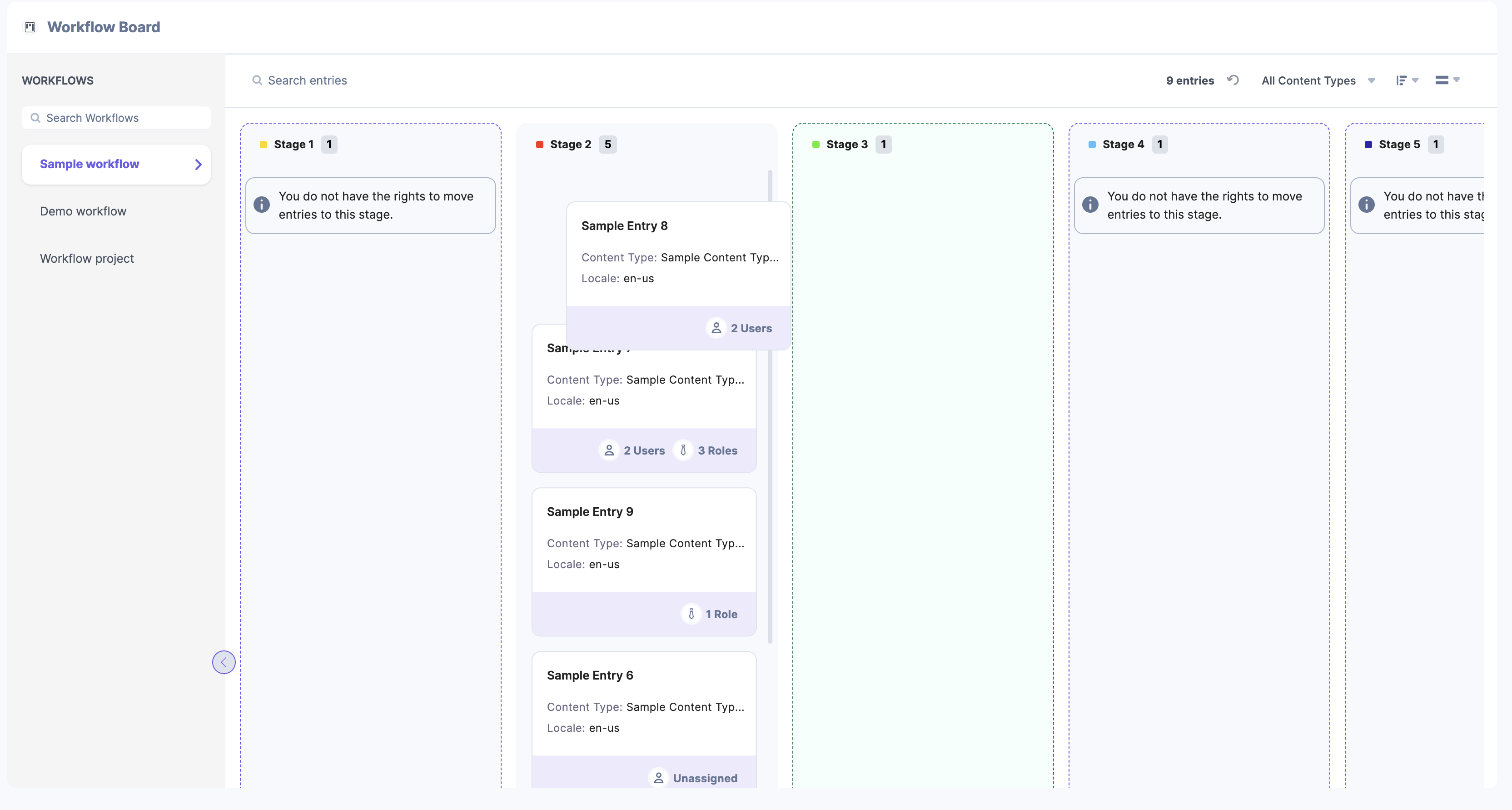Screen dimensions: 1512x810
Task: Click the Stage 4 header label
Action: point(1124,145)
